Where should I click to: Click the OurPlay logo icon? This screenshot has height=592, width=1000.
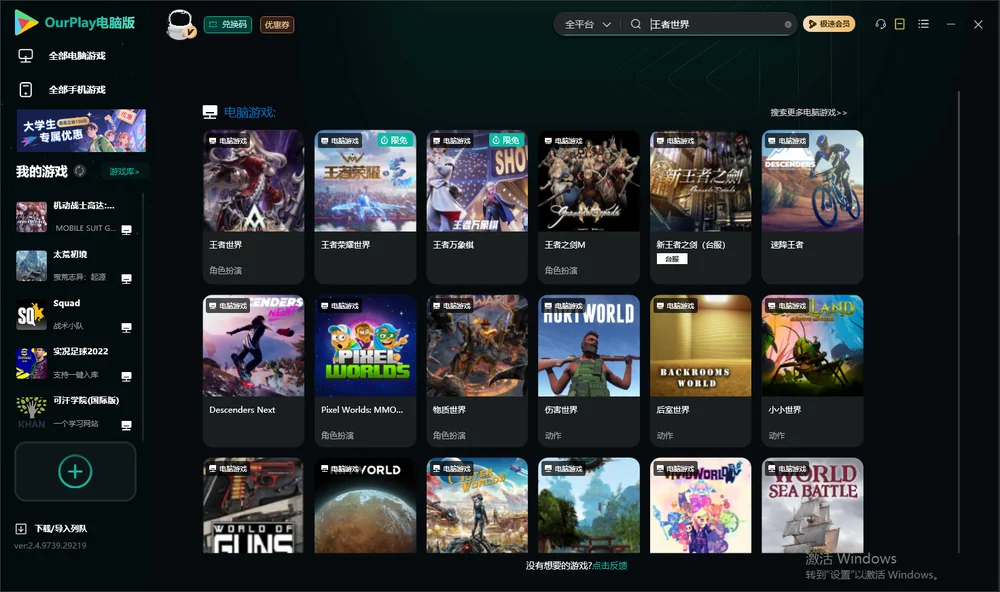coord(26,22)
